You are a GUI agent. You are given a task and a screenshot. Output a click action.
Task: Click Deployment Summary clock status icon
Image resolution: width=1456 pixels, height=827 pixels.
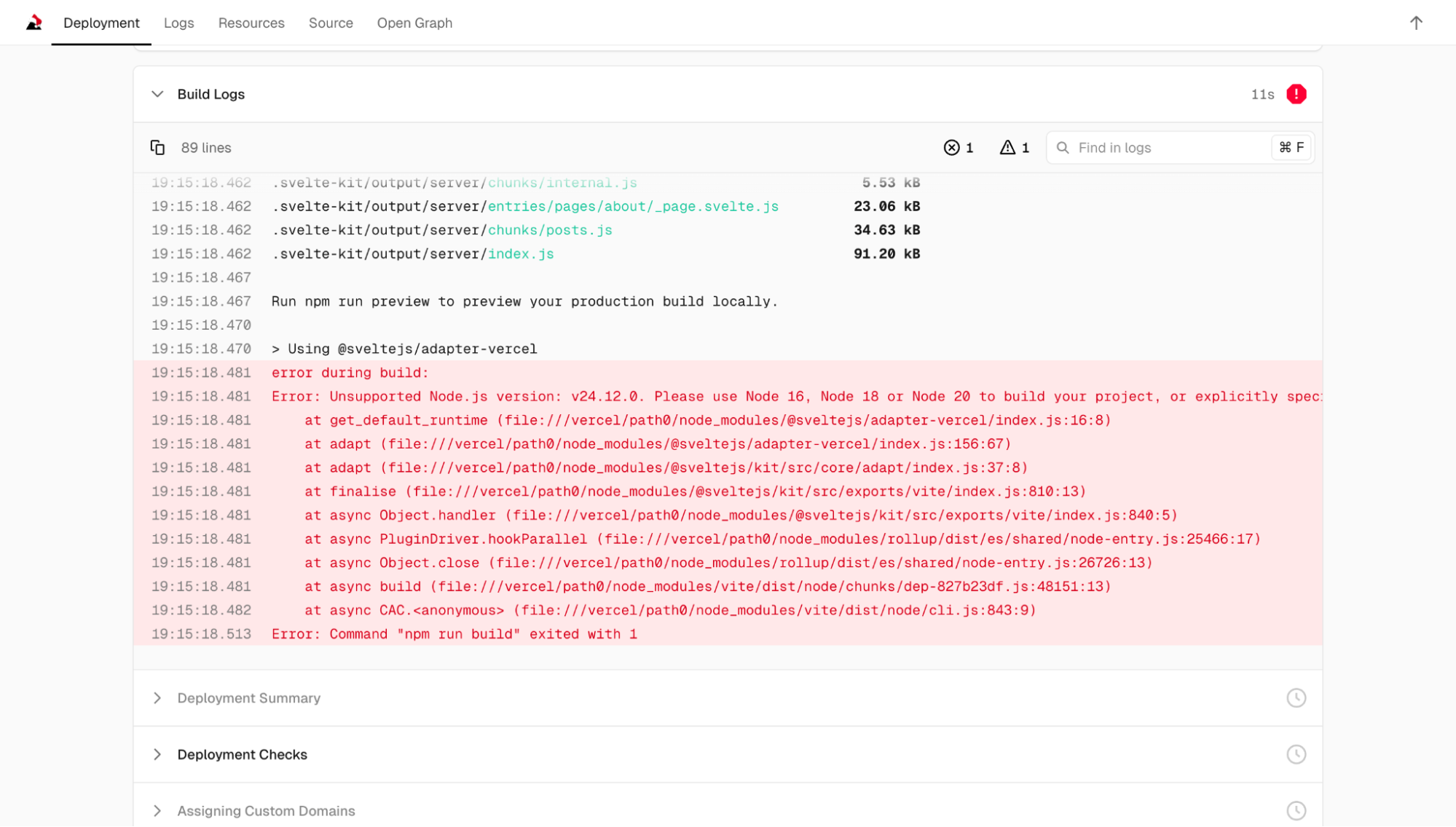1296,698
